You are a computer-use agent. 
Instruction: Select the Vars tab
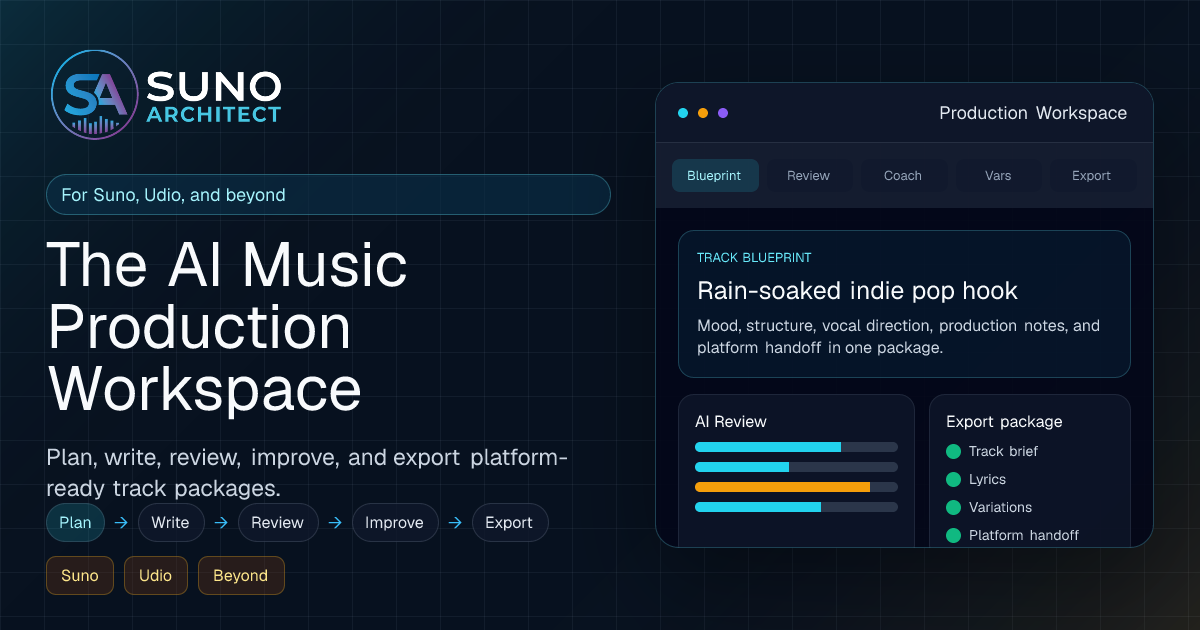tap(997, 175)
